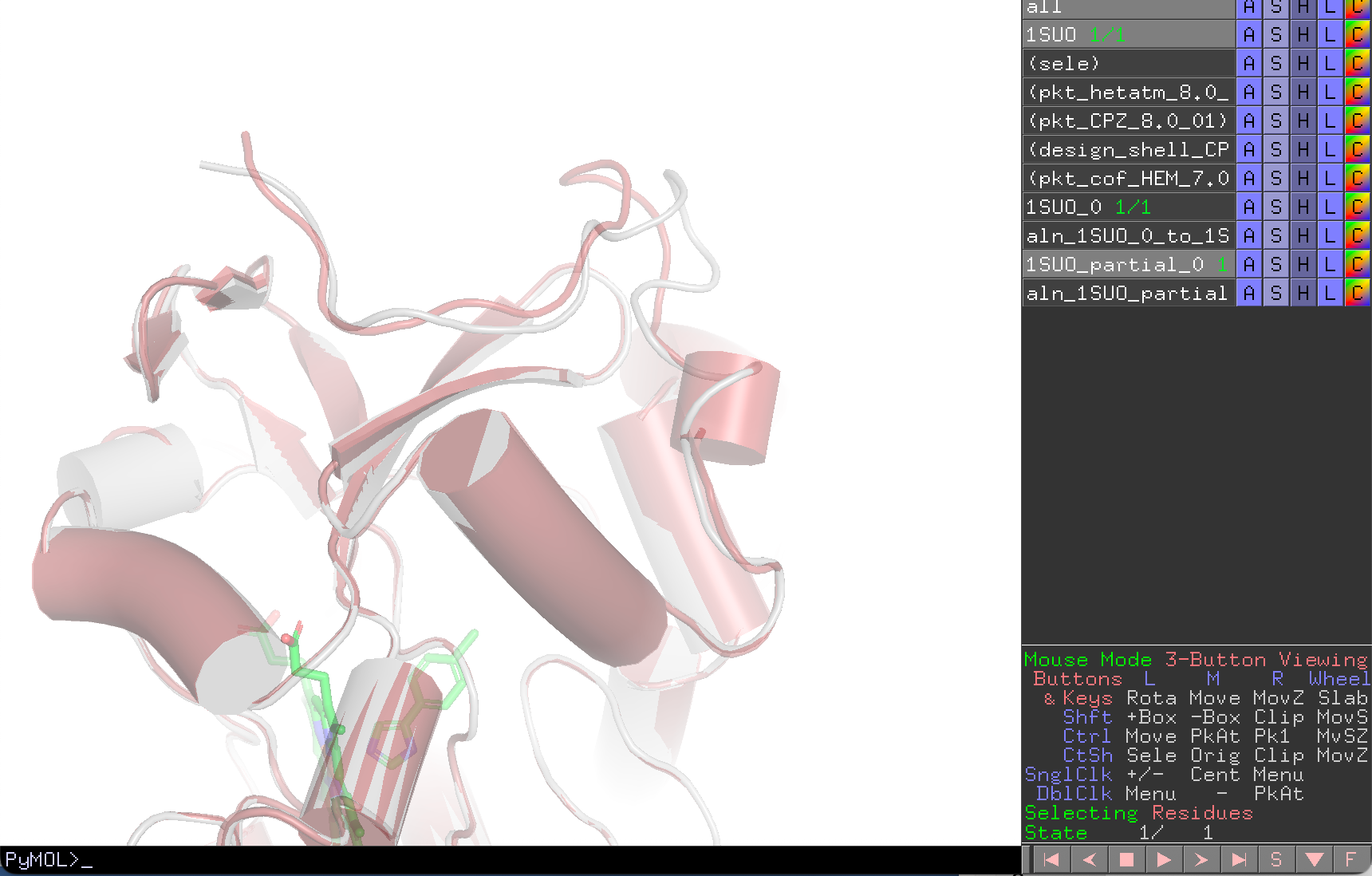Image resolution: width=1372 pixels, height=876 pixels.
Task: Toggle aln_1SU0_partial alignment object
Action: pos(1129,293)
